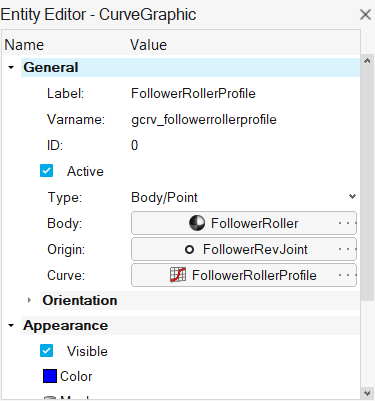Viewport: 375px width, 401px height.
Task: Click the body icon beside FollowerRoller
Action: (197, 223)
